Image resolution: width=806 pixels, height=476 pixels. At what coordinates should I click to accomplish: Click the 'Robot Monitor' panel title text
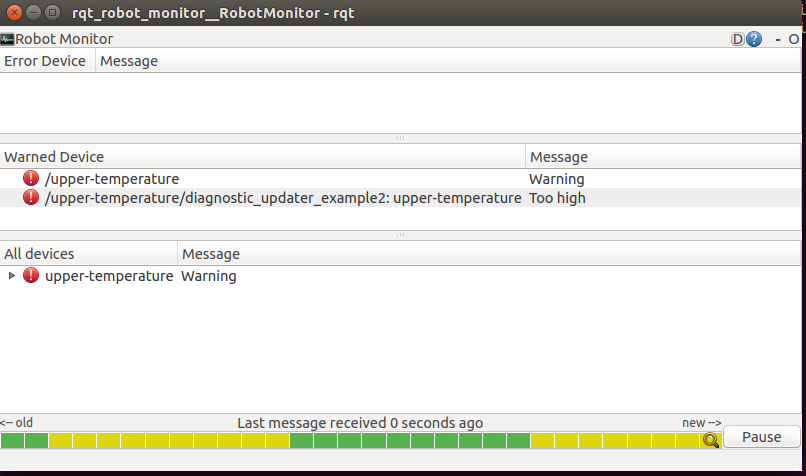coord(64,39)
